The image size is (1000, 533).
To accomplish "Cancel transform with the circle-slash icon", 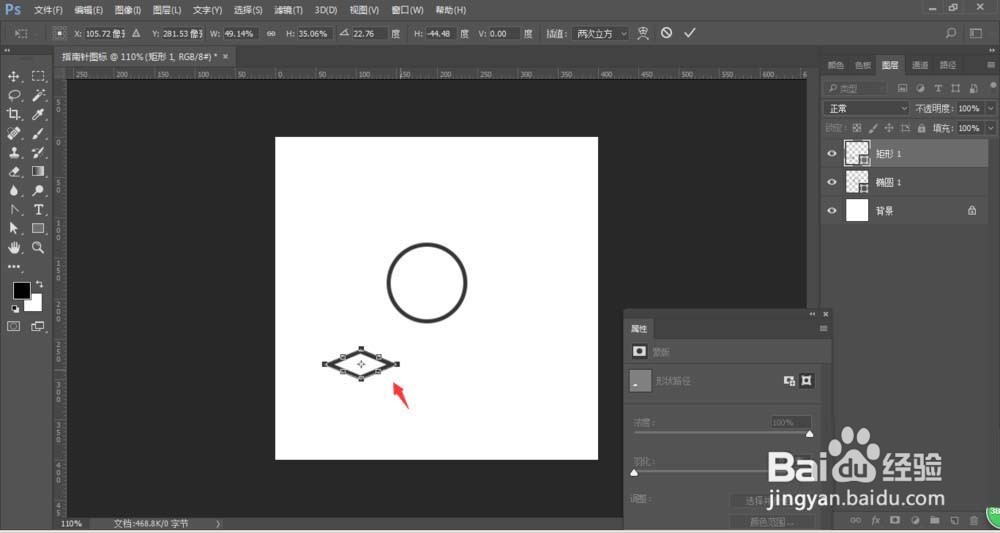I will [x=666, y=33].
